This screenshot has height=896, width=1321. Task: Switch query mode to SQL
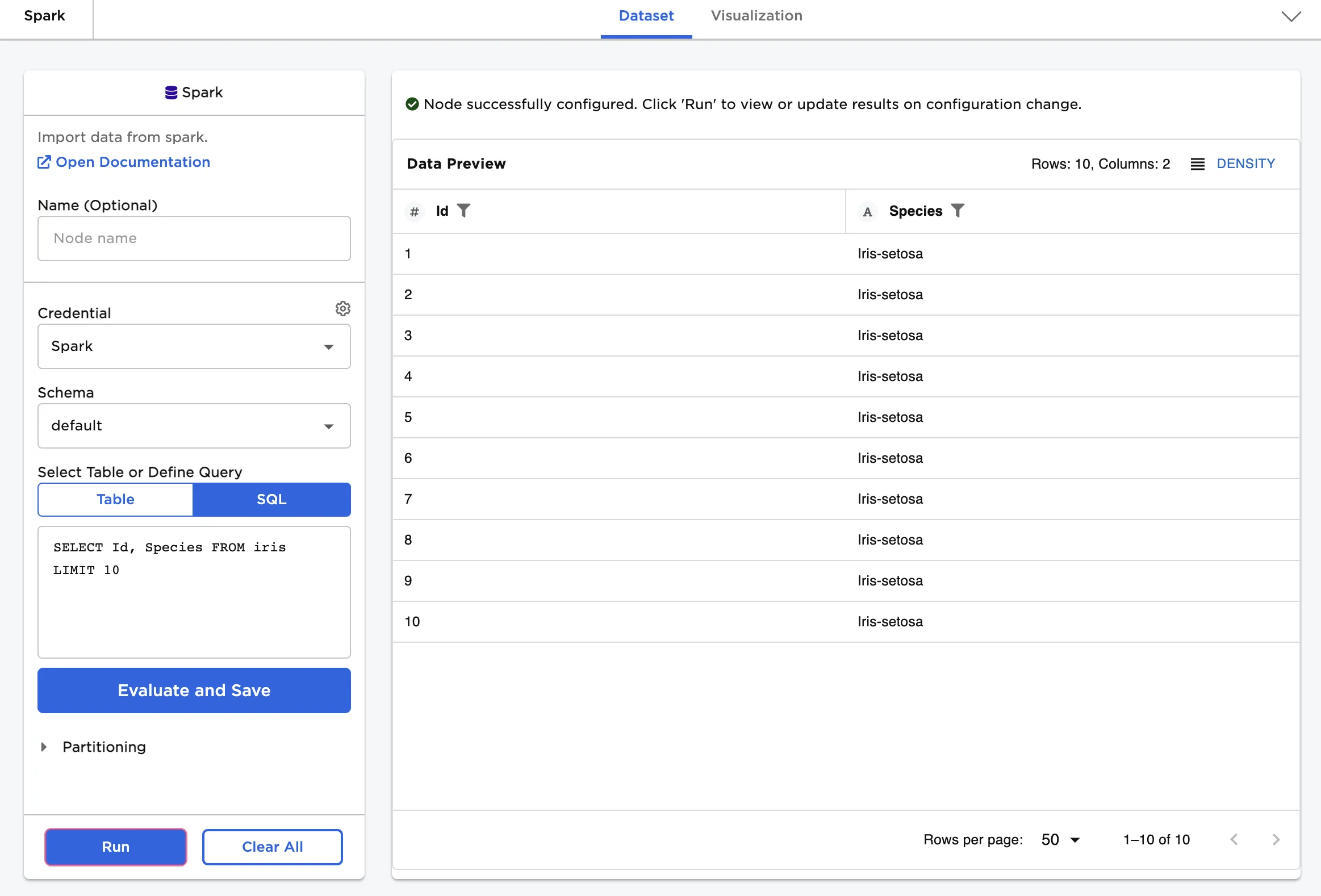point(271,500)
